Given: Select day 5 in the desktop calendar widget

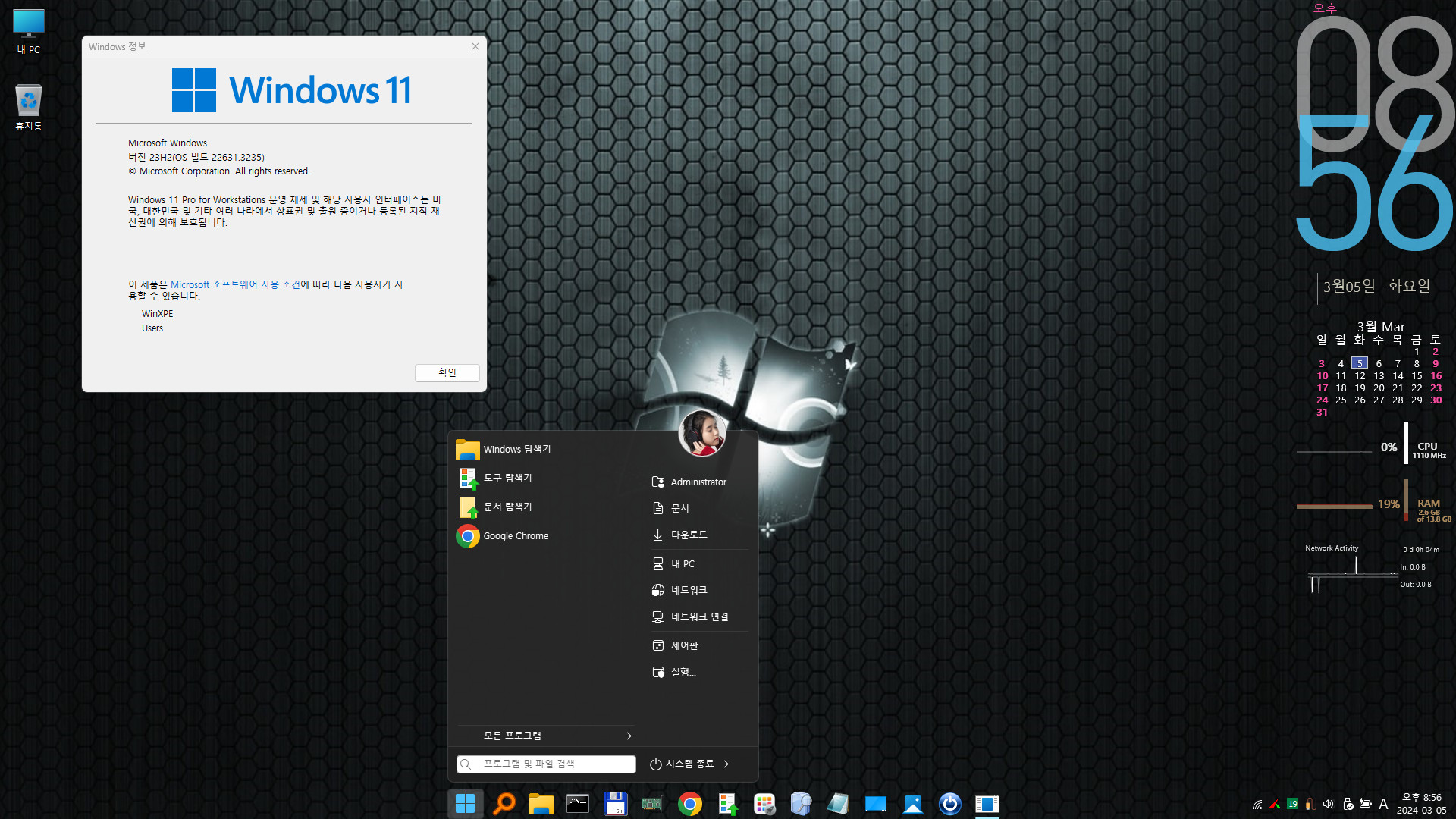Looking at the screenshot, I should point(1360,363).
